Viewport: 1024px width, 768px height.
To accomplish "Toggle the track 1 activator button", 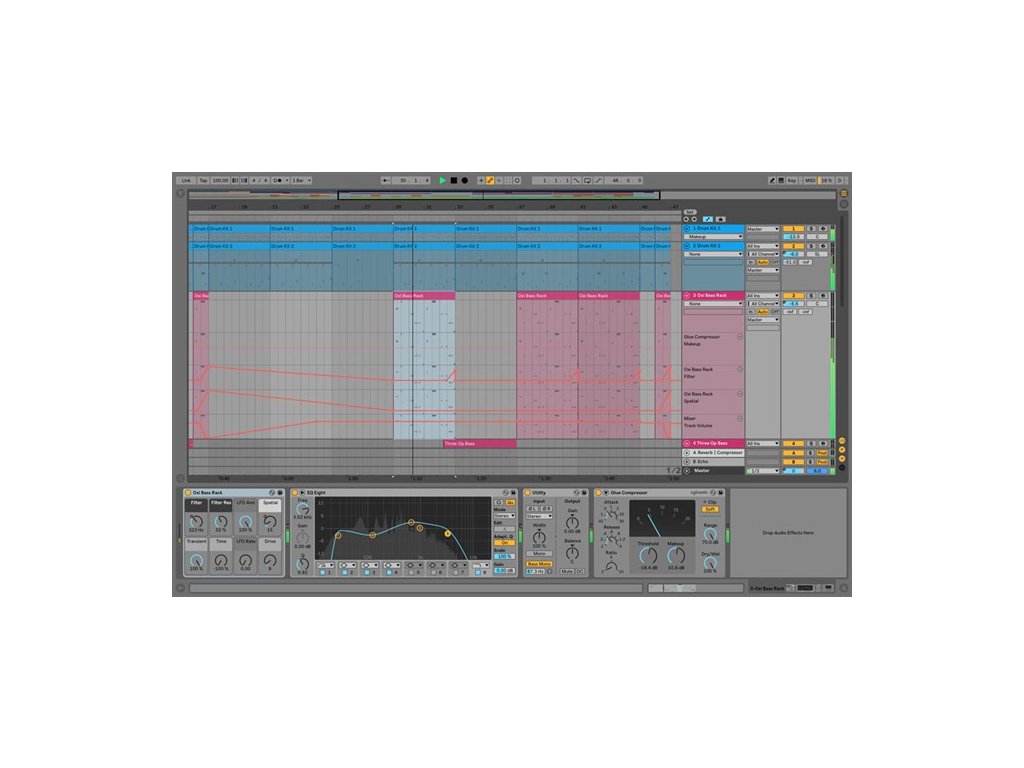I will (793, 229).
